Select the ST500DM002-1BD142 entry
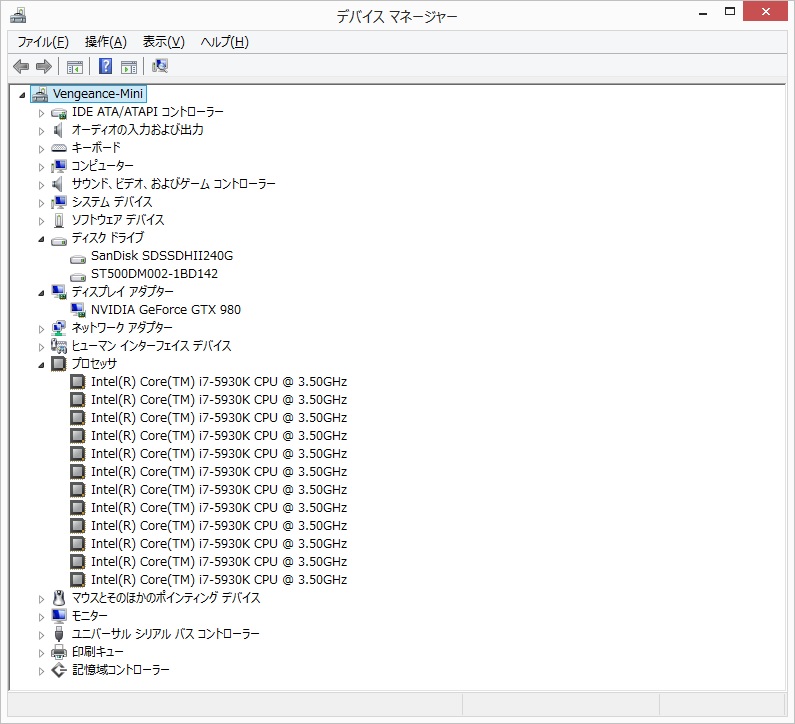Screen dimensions: 795x724 [x=154, y=274]
